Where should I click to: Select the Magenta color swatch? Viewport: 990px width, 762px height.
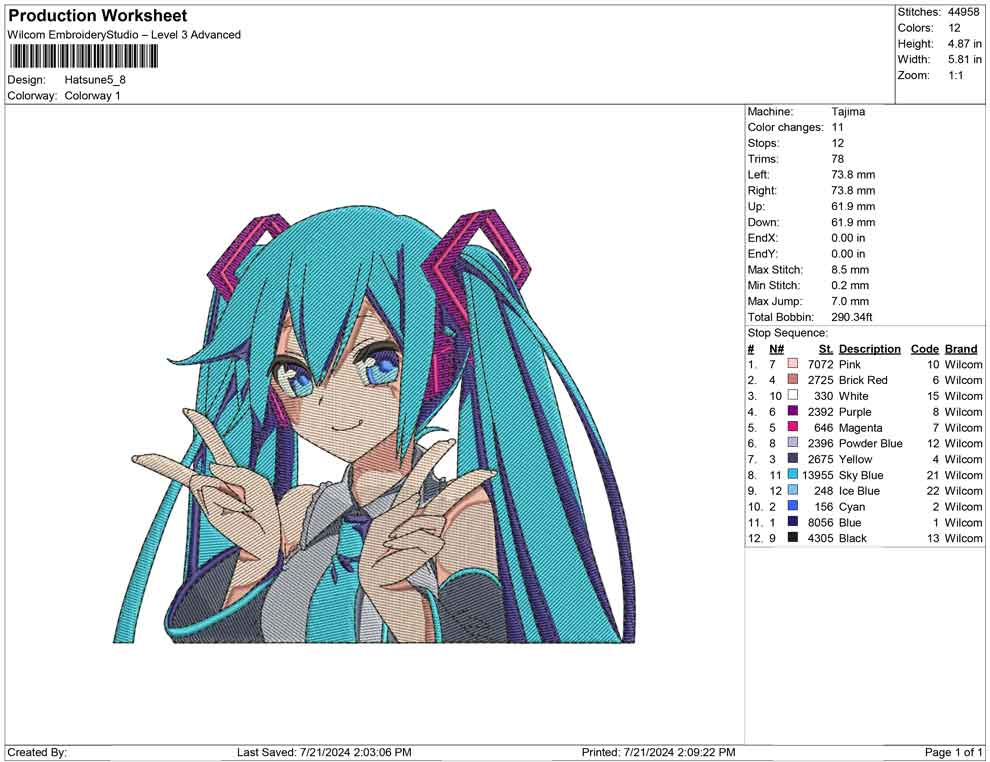793,427
